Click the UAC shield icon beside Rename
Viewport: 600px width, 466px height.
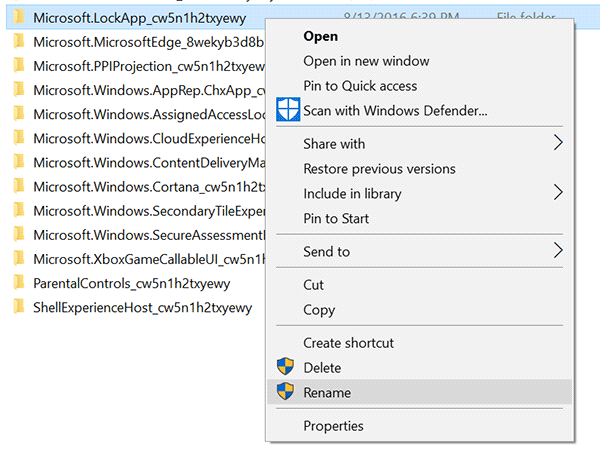[287, 393]
